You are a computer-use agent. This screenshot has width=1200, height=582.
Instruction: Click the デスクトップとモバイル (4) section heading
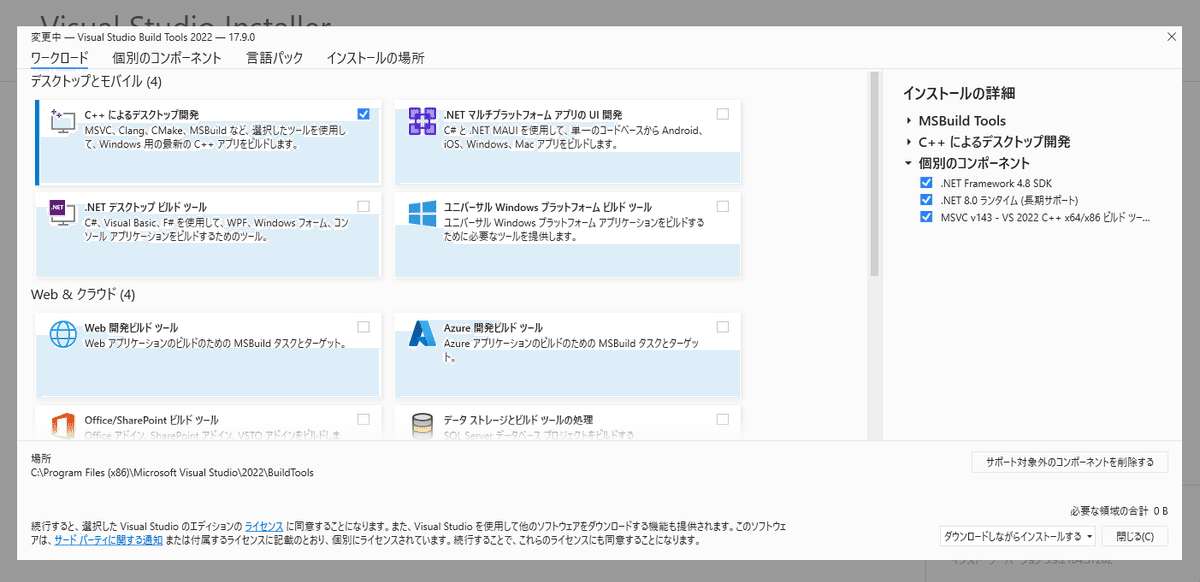point(96,81)
